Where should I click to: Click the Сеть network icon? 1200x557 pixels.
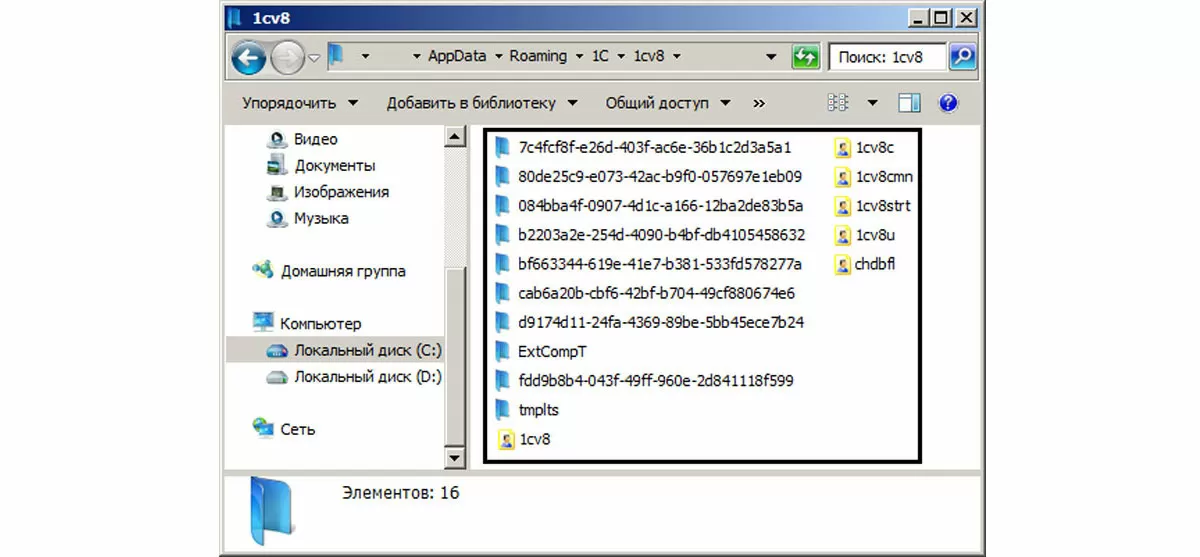(x=263, y=427)
